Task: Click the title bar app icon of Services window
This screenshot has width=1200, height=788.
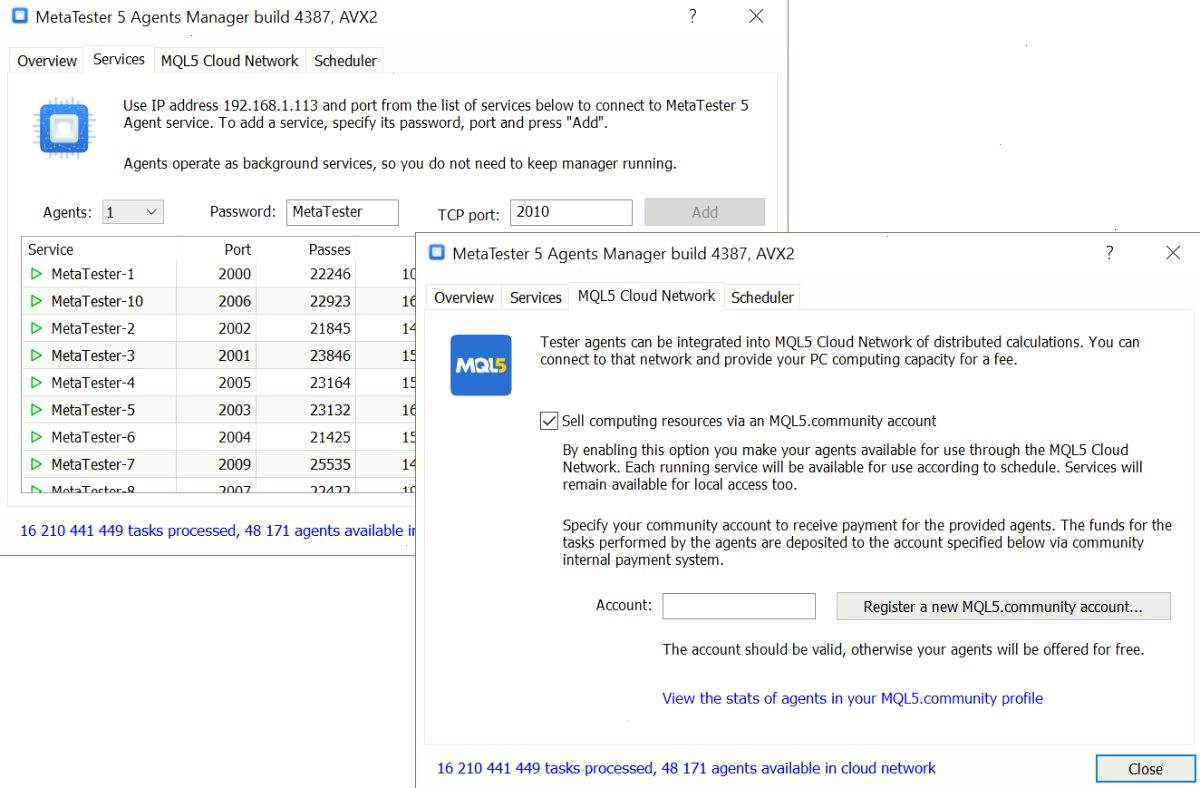Action: tap(19, 16)
